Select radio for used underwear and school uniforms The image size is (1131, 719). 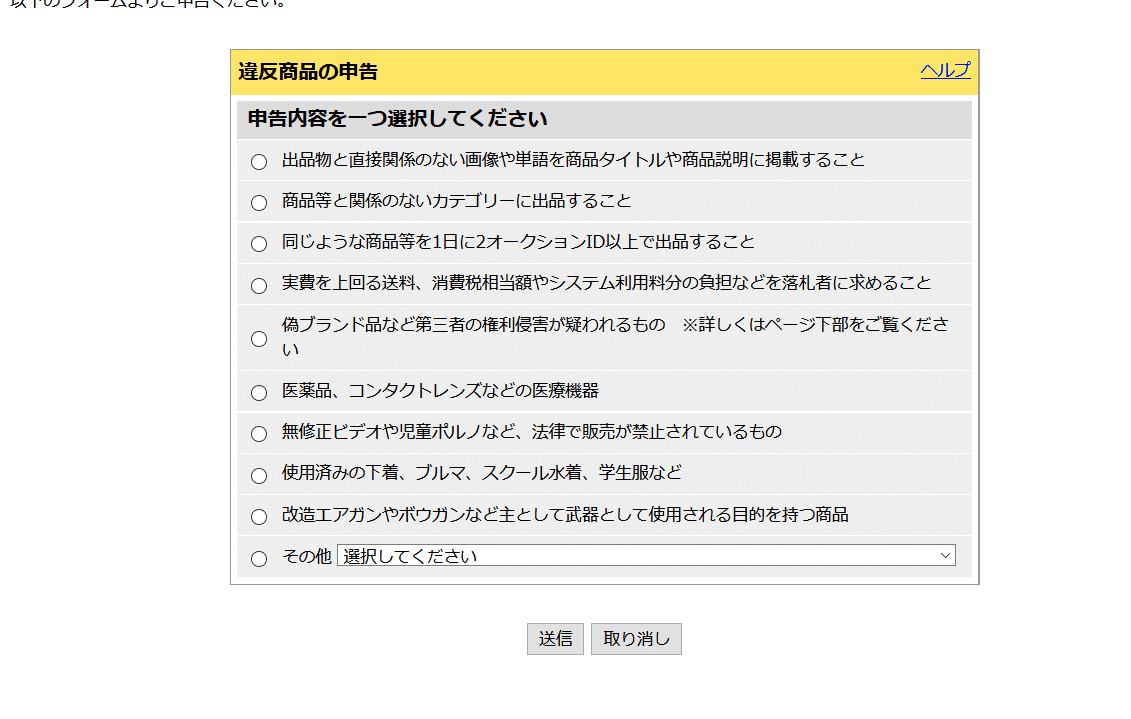(x=259, y=476)
